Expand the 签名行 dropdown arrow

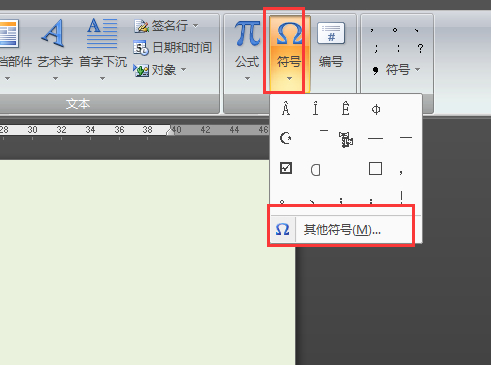pos(195,26)
